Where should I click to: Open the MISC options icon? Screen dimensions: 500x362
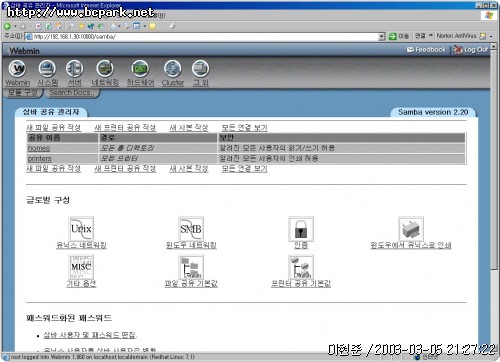tap(81, 267)
